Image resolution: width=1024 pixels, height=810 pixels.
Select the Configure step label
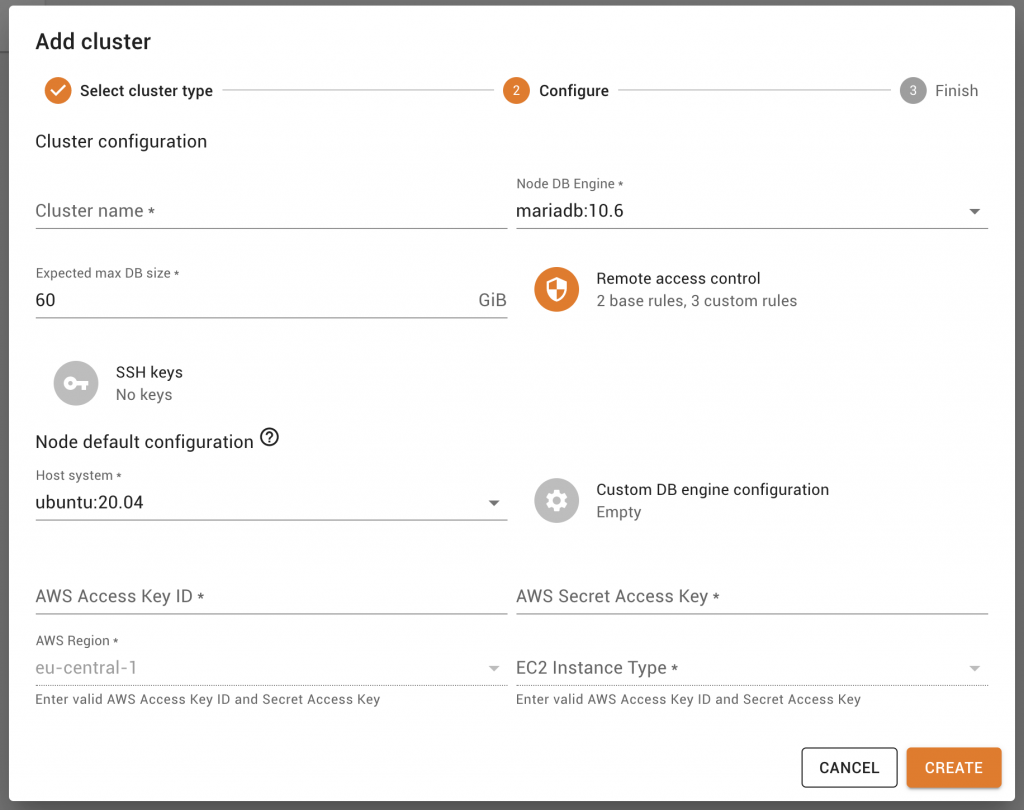click(573, 91)
